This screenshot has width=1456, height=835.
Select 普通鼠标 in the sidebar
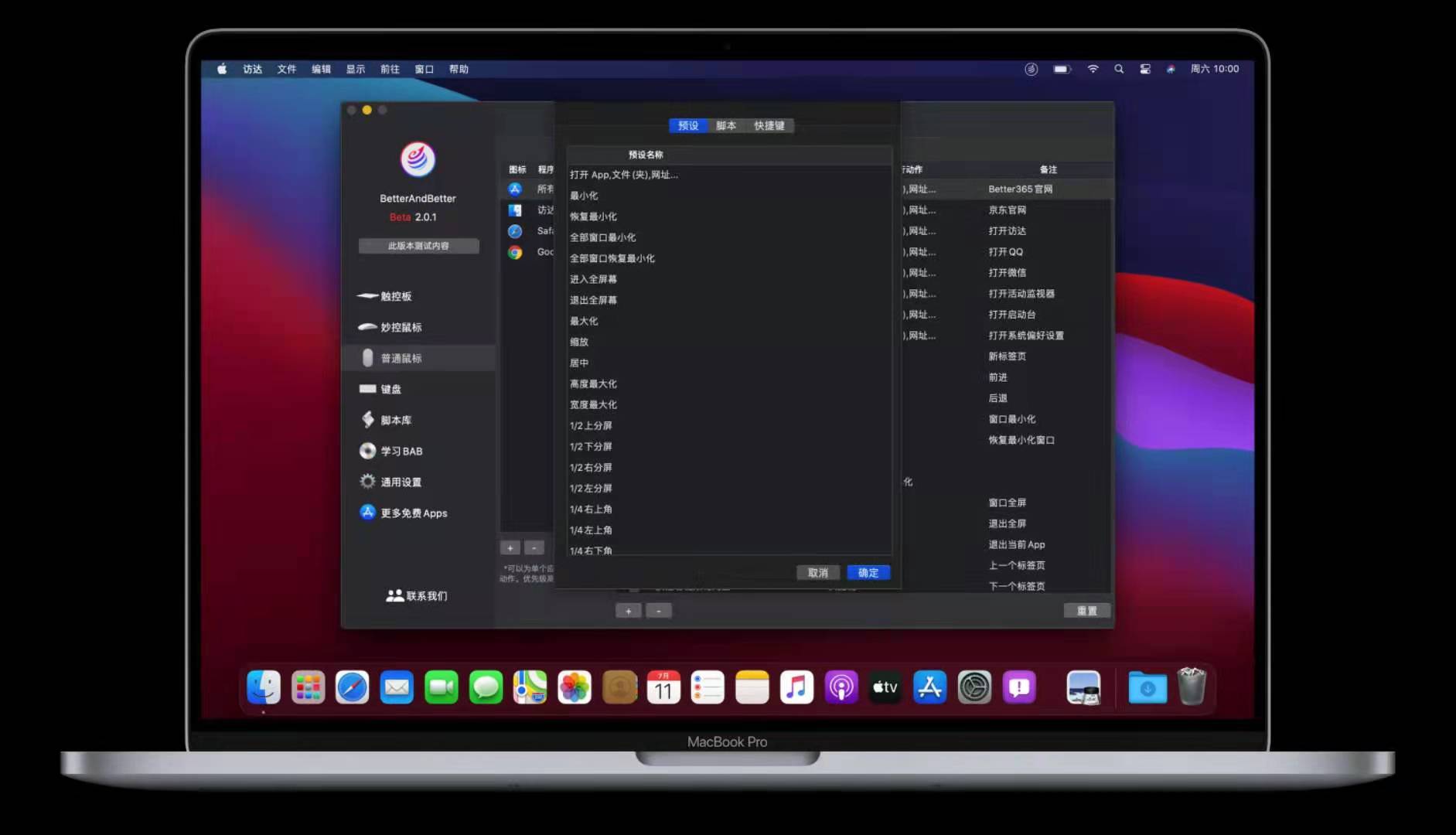pos(418,358)
